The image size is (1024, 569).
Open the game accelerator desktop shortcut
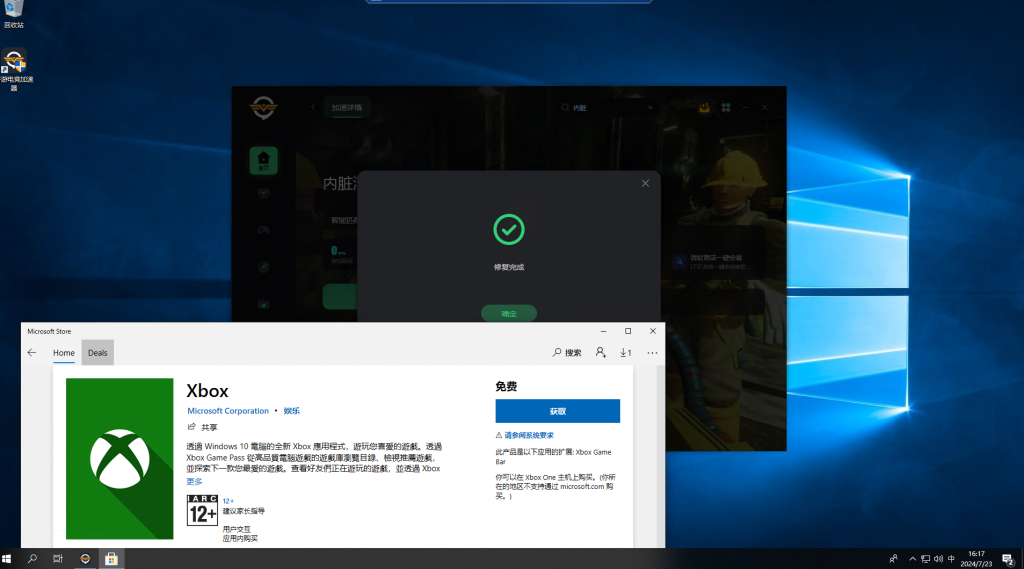[16, 69]
